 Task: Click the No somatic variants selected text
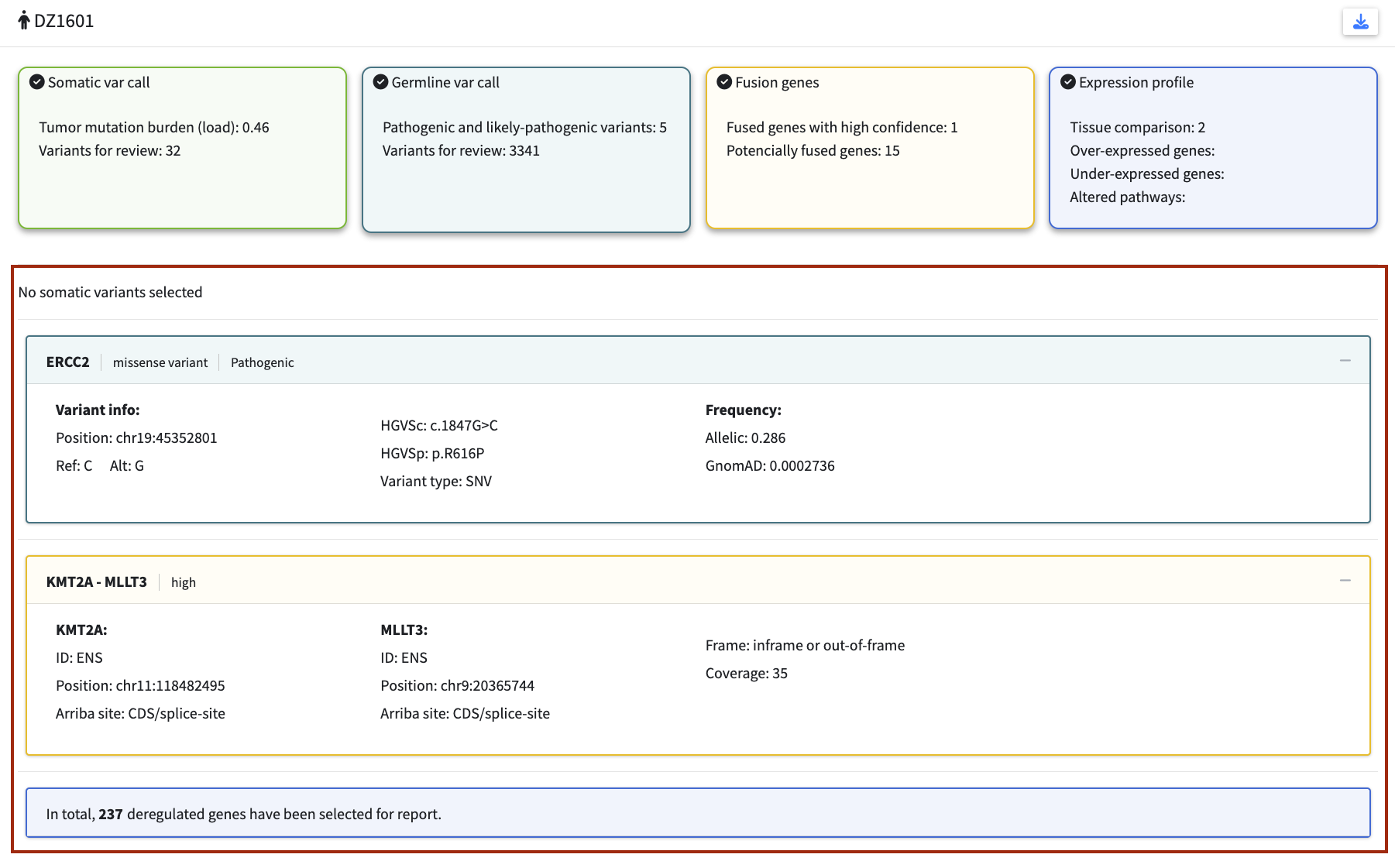click(x=110, y=293)
